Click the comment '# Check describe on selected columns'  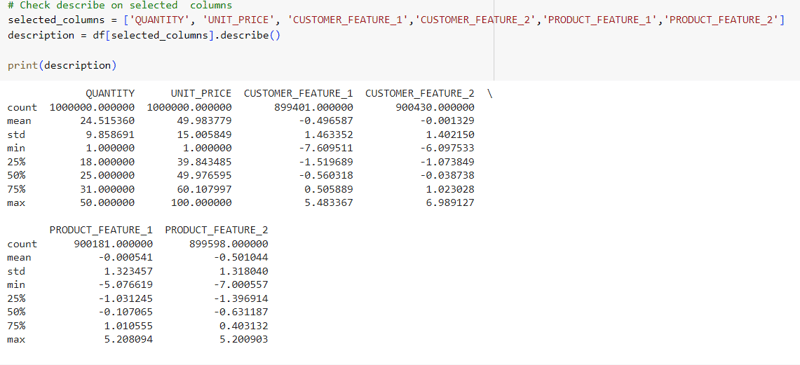coord(120,6)
